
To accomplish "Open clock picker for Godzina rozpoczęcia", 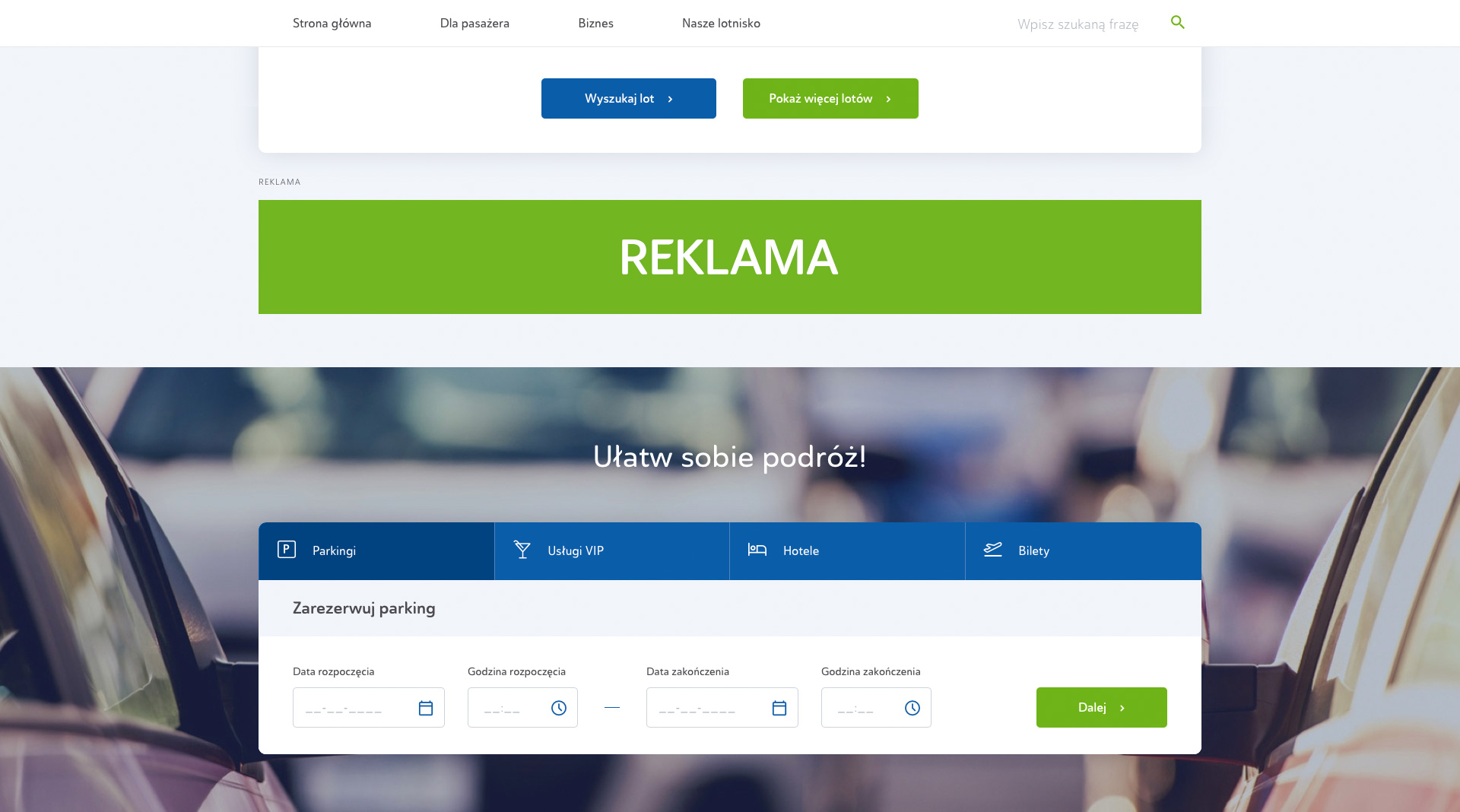I will (559, 708).
